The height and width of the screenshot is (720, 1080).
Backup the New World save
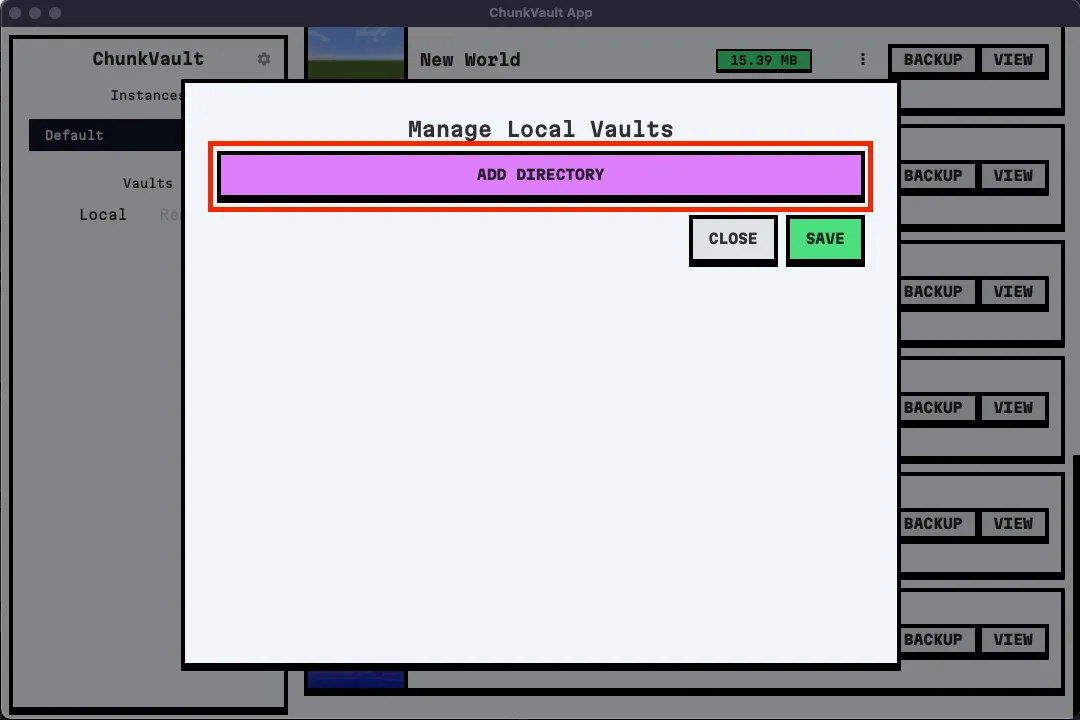(932, 59)
